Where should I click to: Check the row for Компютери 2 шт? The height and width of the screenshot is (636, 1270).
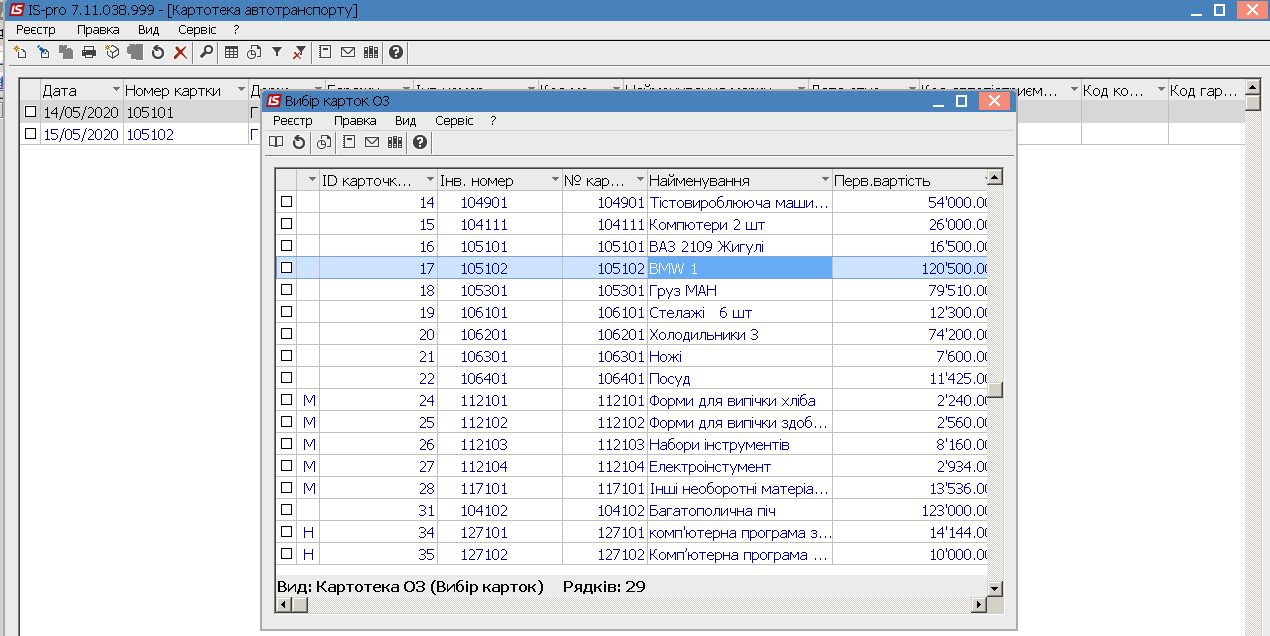tap(286, 224)
